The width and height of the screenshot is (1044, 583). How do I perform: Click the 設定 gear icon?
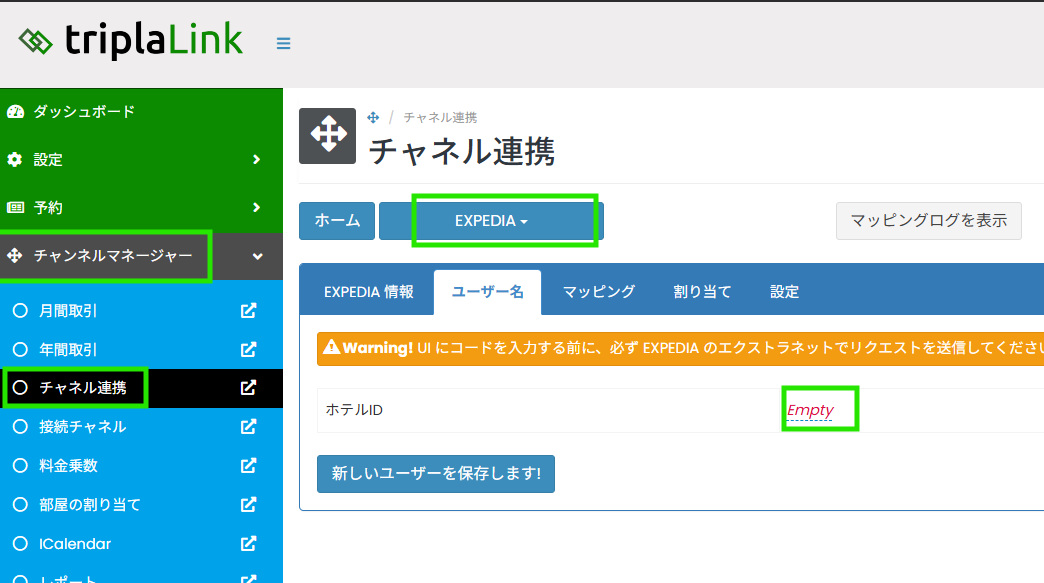(x=15, y=160)
